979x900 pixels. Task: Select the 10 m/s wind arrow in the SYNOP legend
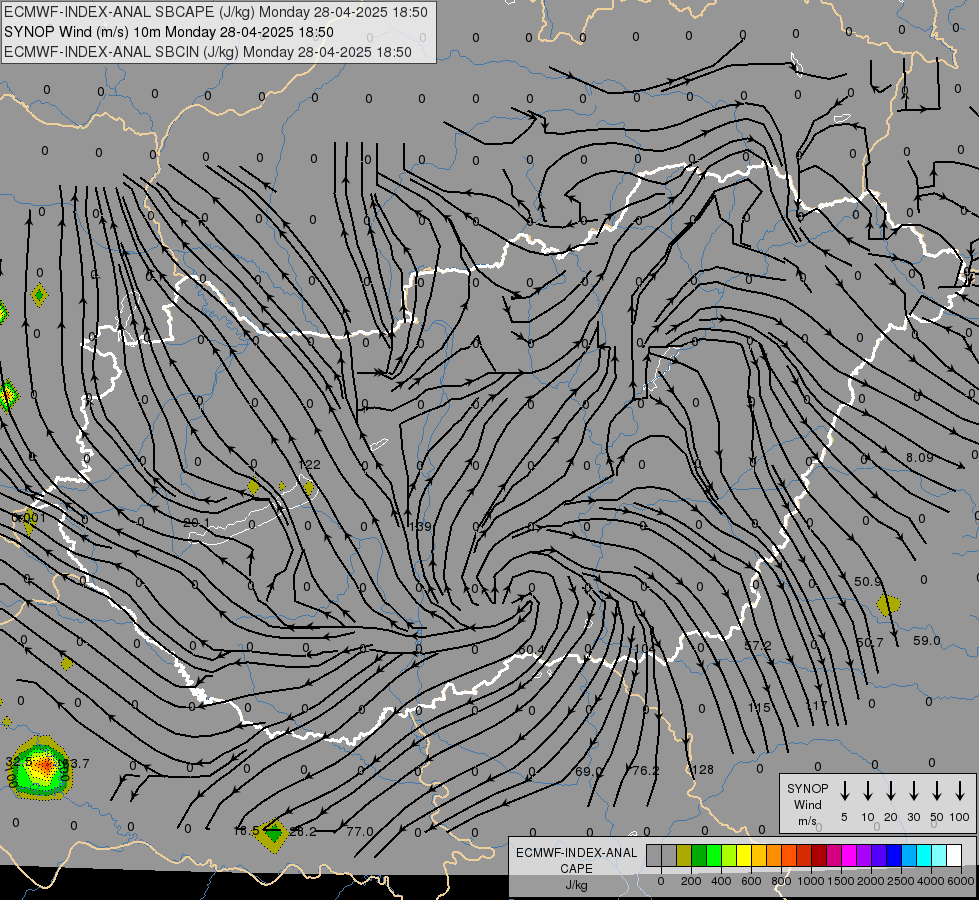[867, 790]
